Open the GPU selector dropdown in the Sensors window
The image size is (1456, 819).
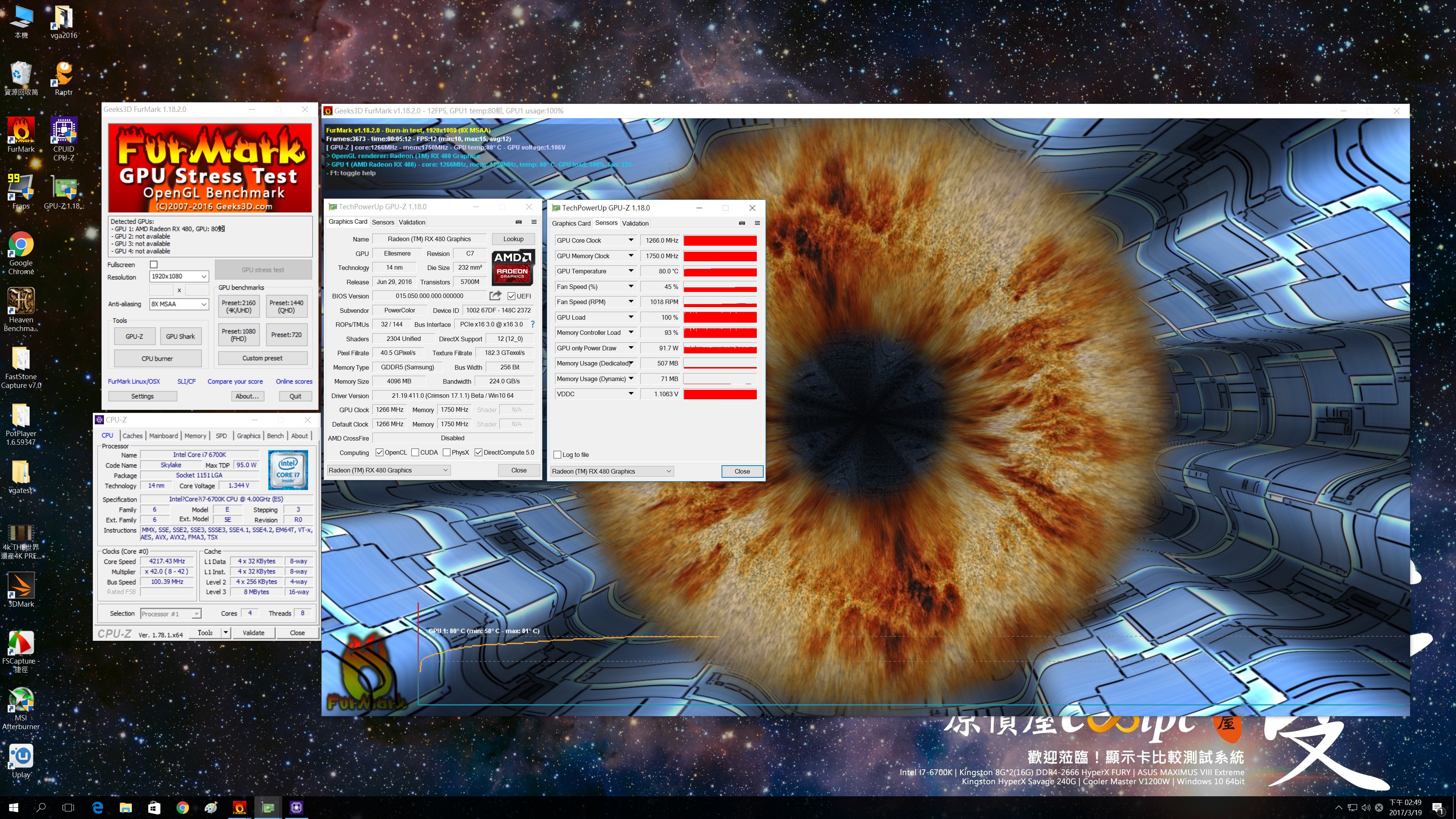(612, 471)
